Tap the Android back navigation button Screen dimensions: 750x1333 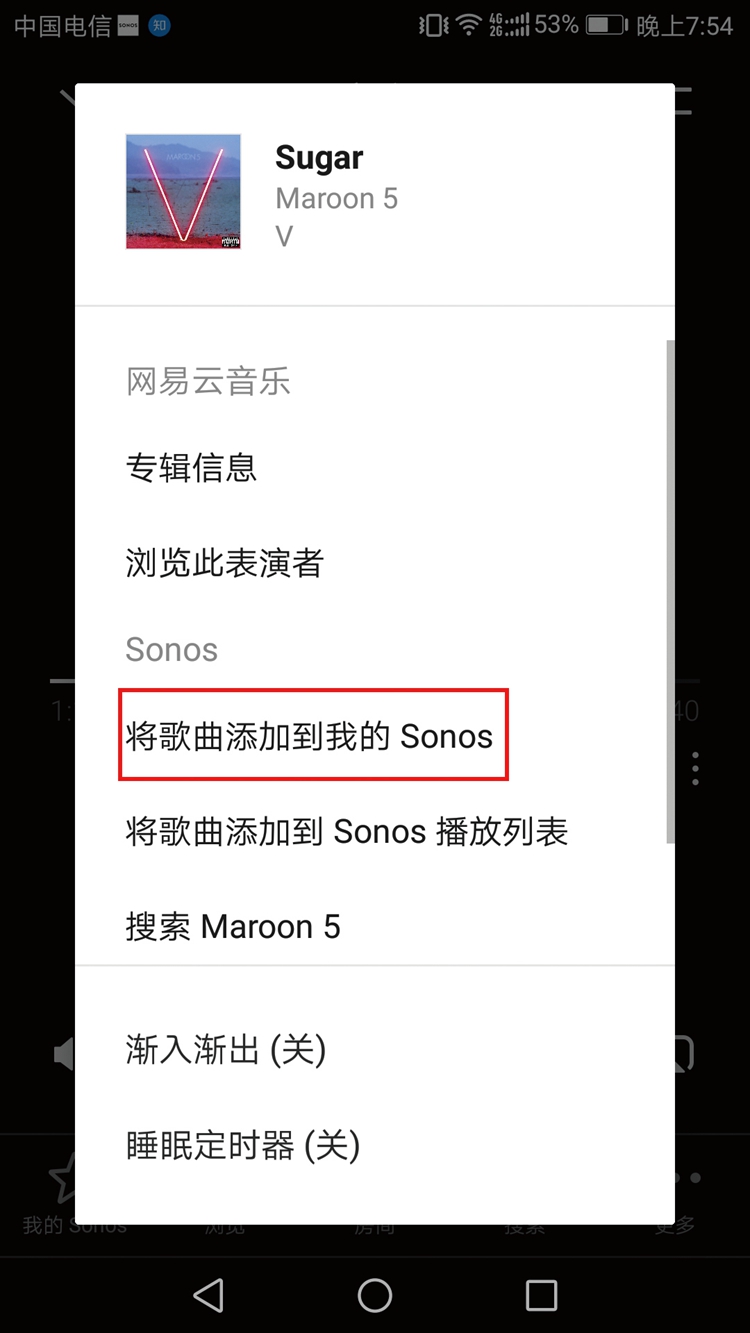click(x=208, y=1295)
